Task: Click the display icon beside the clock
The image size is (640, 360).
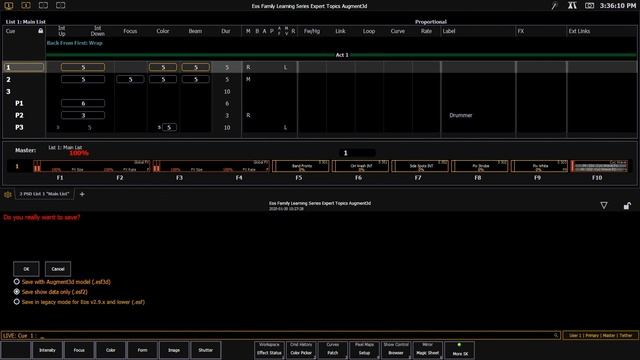Action: pyautogui.click(x=589, y=6)
